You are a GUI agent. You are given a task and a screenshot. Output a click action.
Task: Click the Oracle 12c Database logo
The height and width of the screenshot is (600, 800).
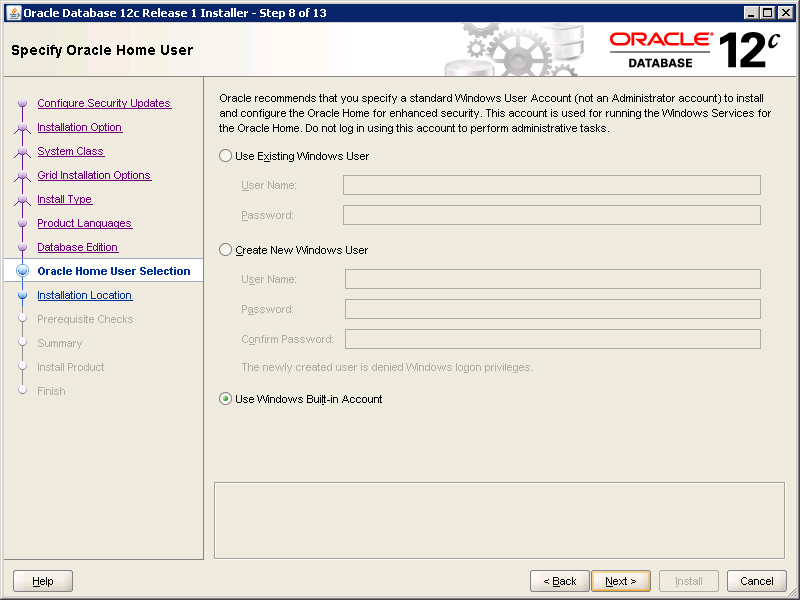[x=695, y=50]
